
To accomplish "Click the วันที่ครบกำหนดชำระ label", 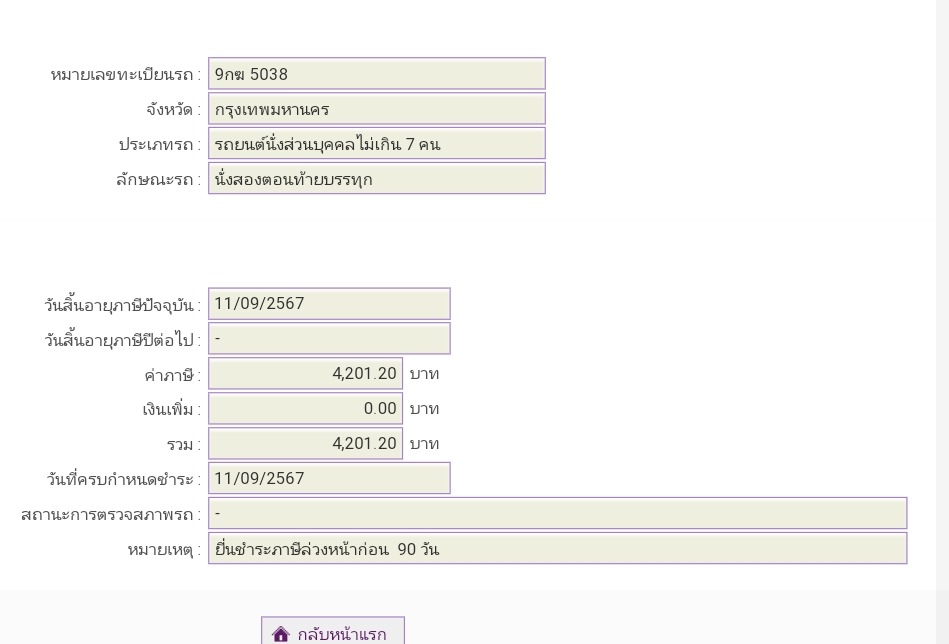I will tap(123, 479).
